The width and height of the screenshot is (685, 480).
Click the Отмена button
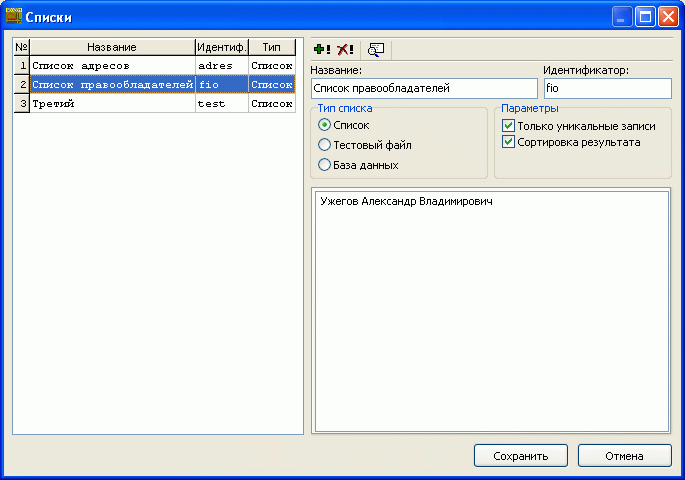click(x=624, y=456)
